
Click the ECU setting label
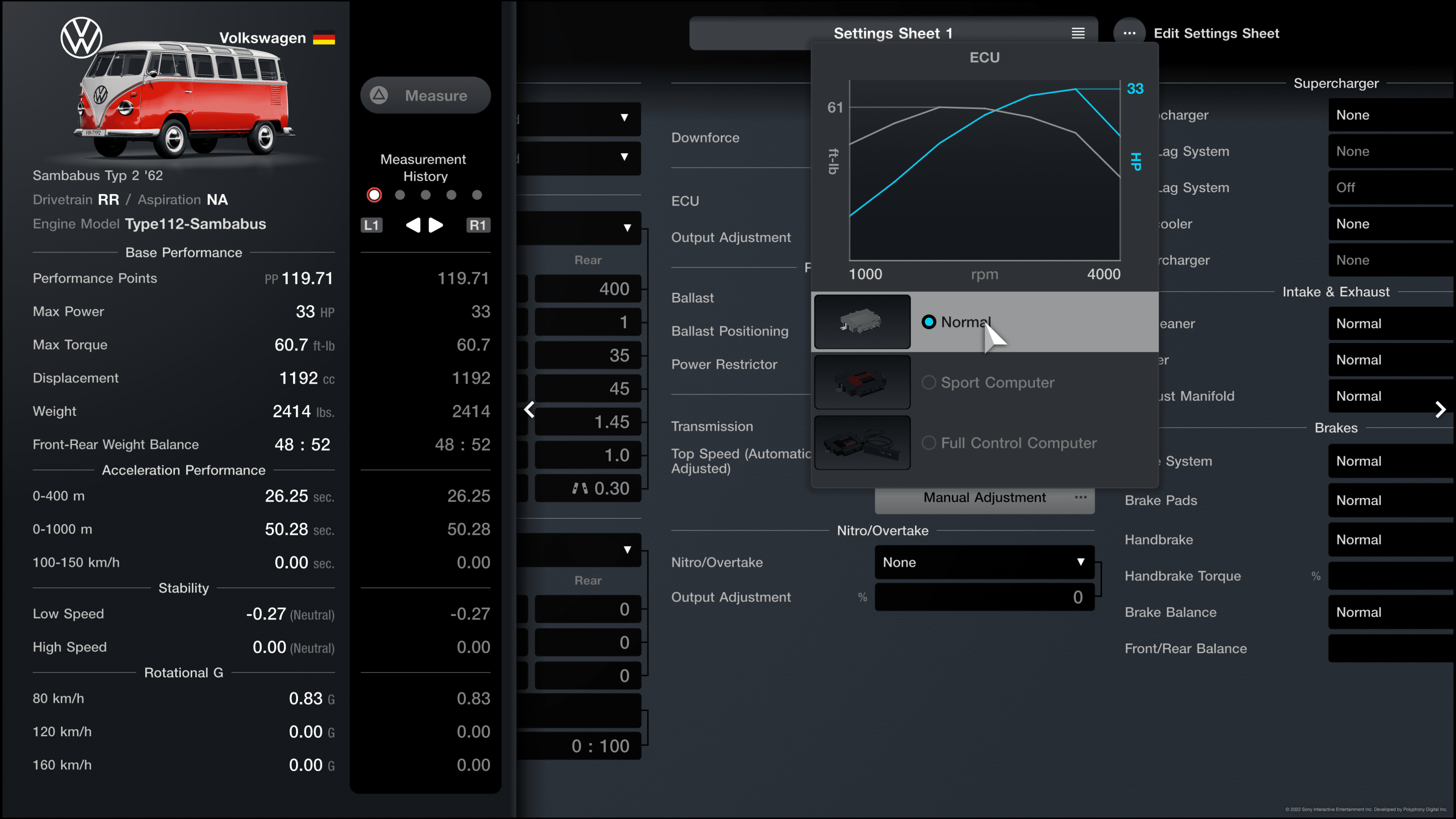pos(685,201)
